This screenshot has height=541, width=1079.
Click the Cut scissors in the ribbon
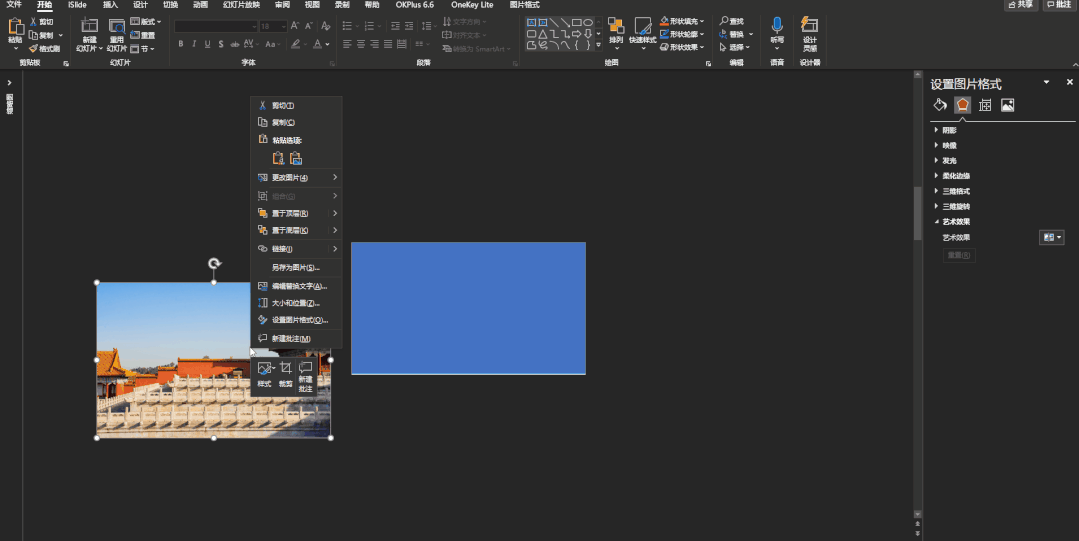[x=33, y=22]
